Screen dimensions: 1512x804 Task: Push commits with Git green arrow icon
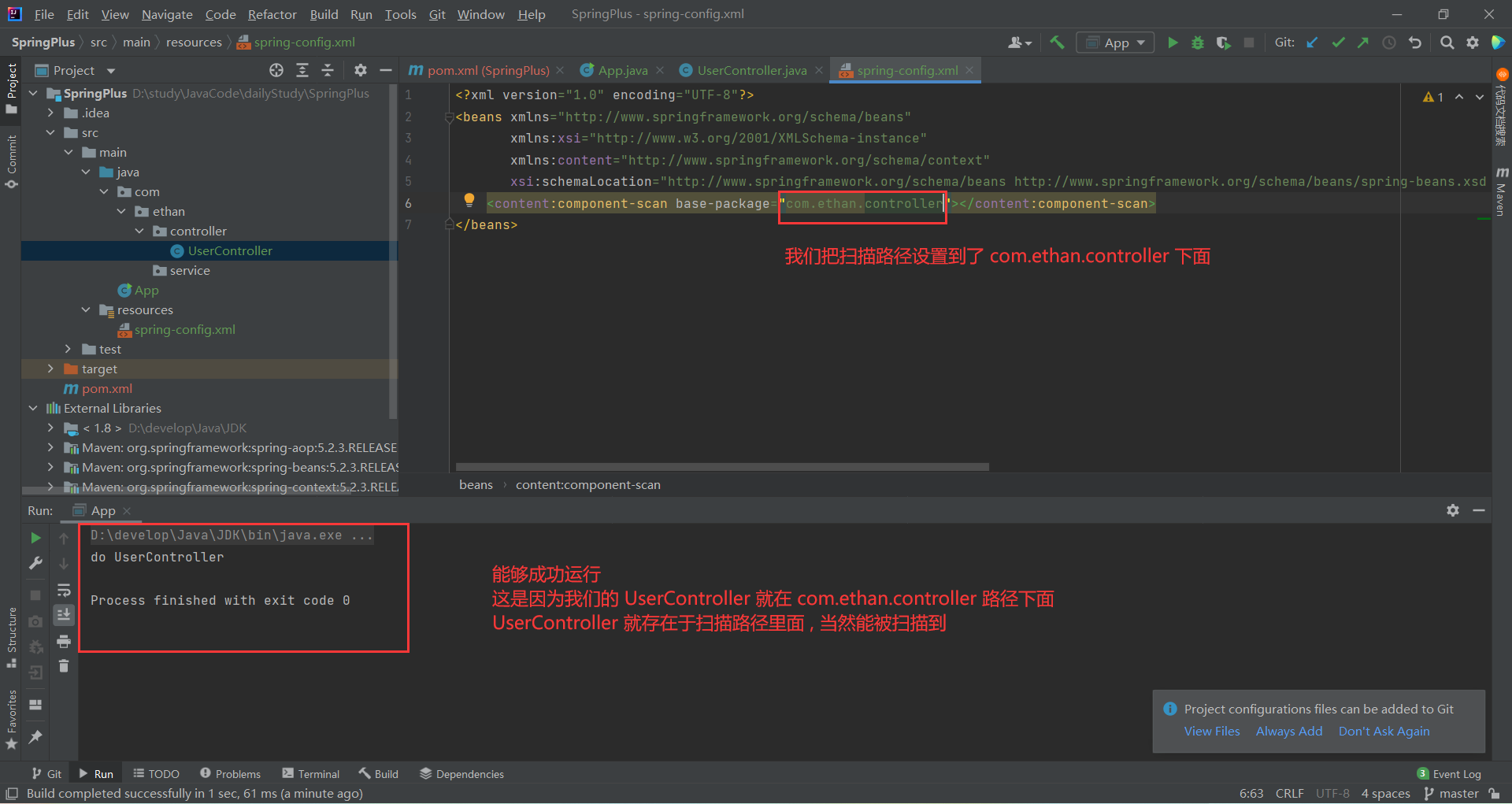pyautogui.click(x=1363, y=43)
